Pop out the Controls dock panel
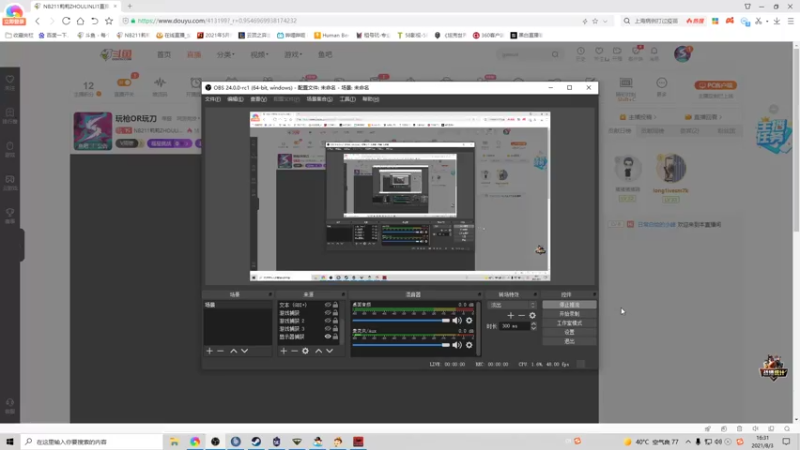The height and width of the screenshot is (450, 800). pyautogui.click(x=594, y=294)
